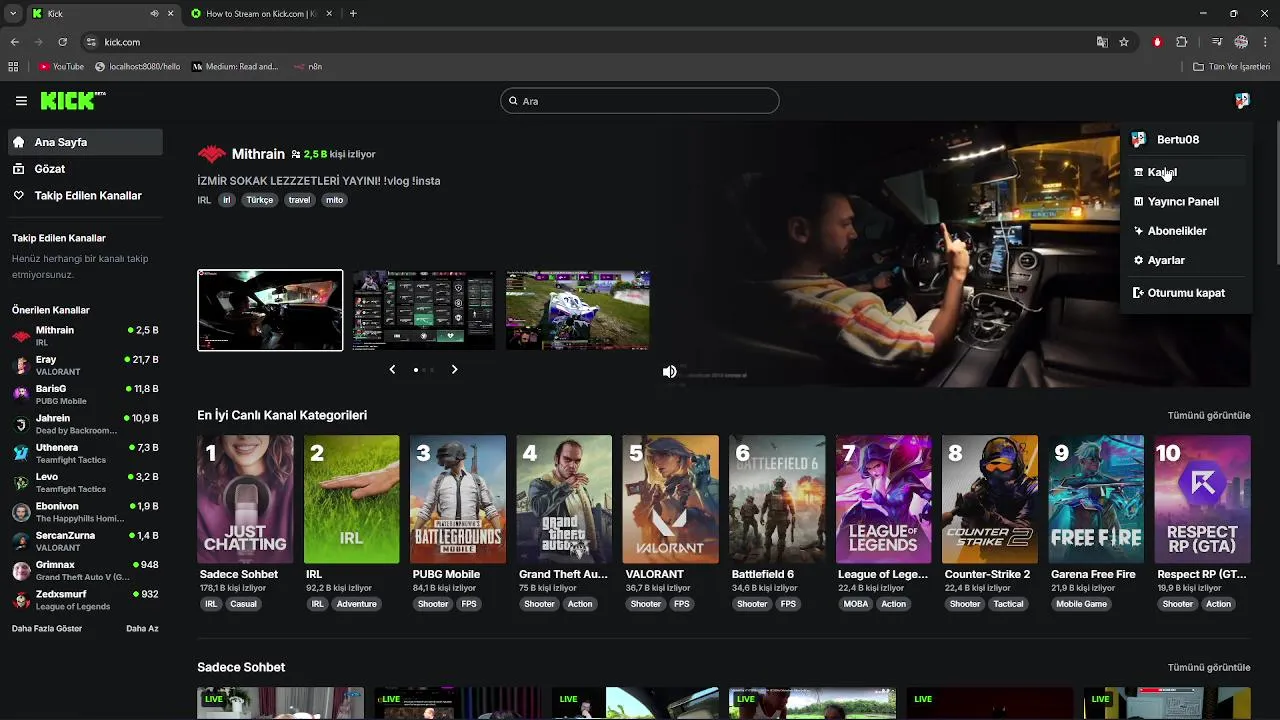The image size is (1280, 720).
Task: Mute the featured stream with speaker icon
Action: pyautogui.click(x=669, y=372)
